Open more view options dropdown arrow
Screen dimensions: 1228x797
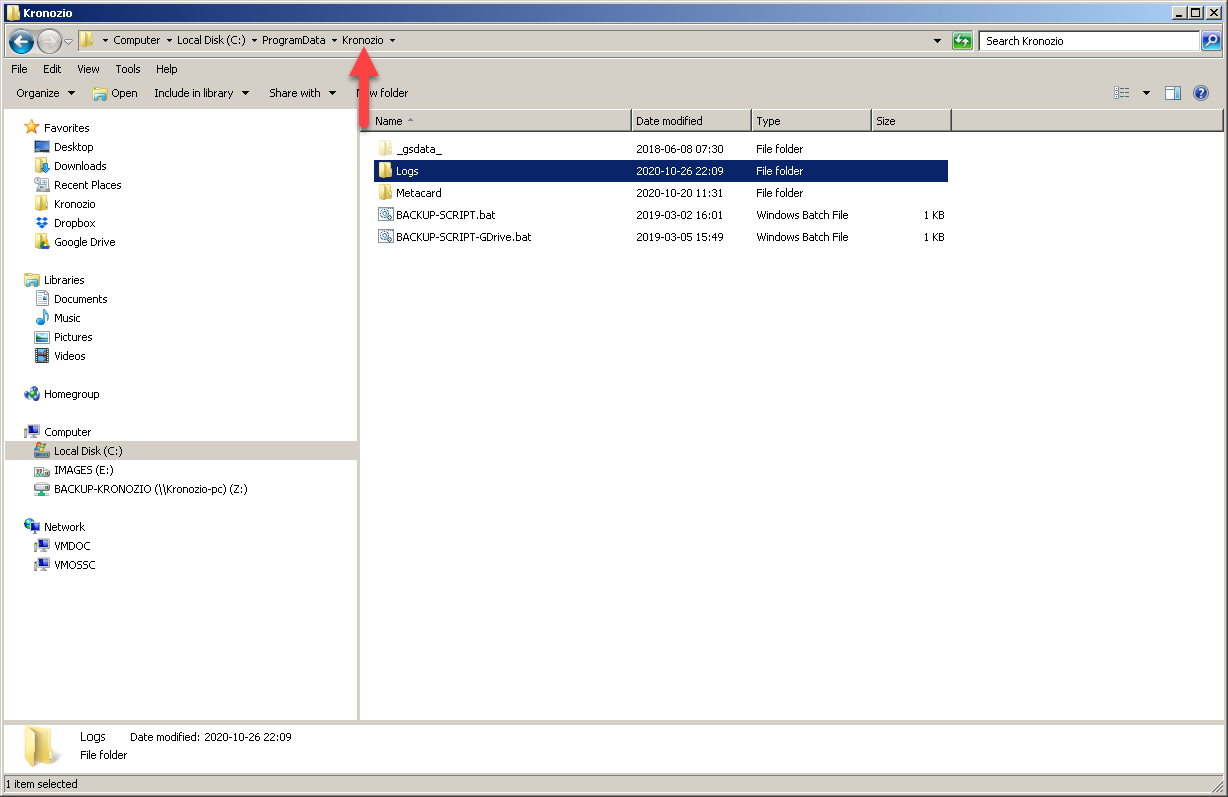[1146, 93]
